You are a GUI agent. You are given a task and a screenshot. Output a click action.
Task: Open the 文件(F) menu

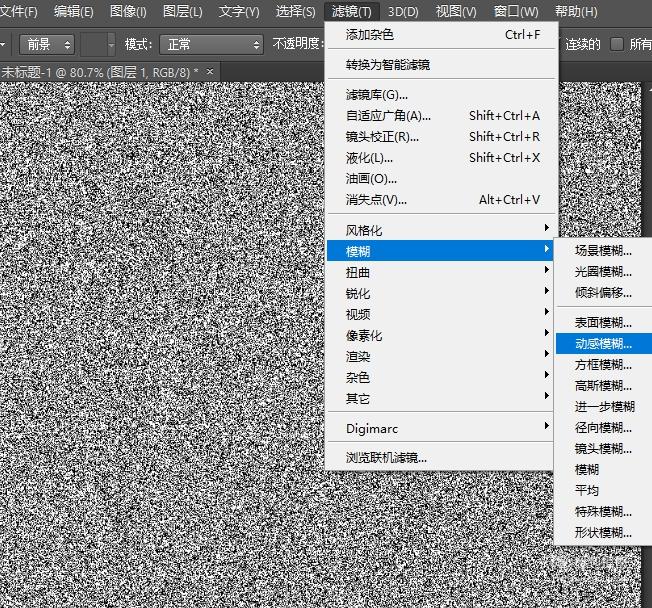point(19,11)
